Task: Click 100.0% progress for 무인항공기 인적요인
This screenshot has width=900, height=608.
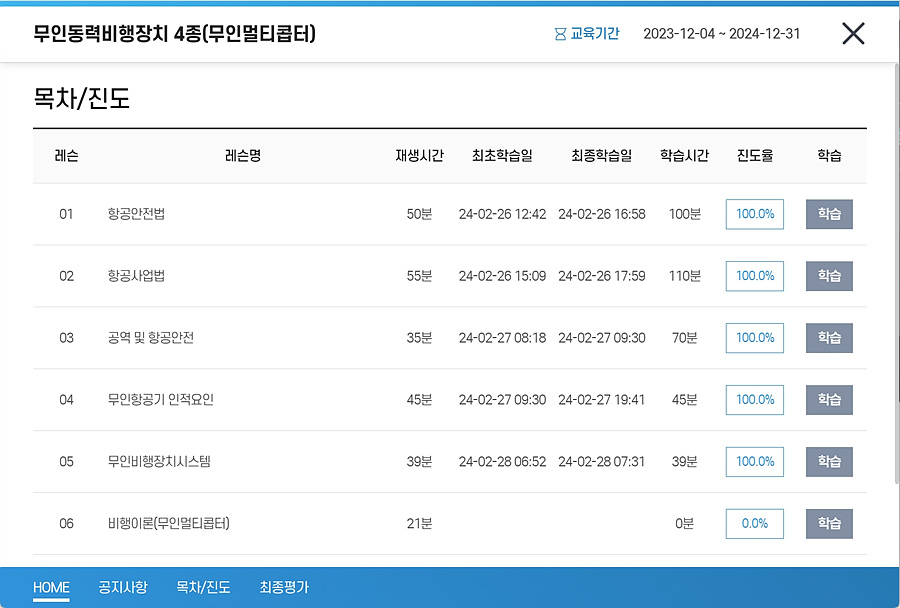Action: (755, 400)
